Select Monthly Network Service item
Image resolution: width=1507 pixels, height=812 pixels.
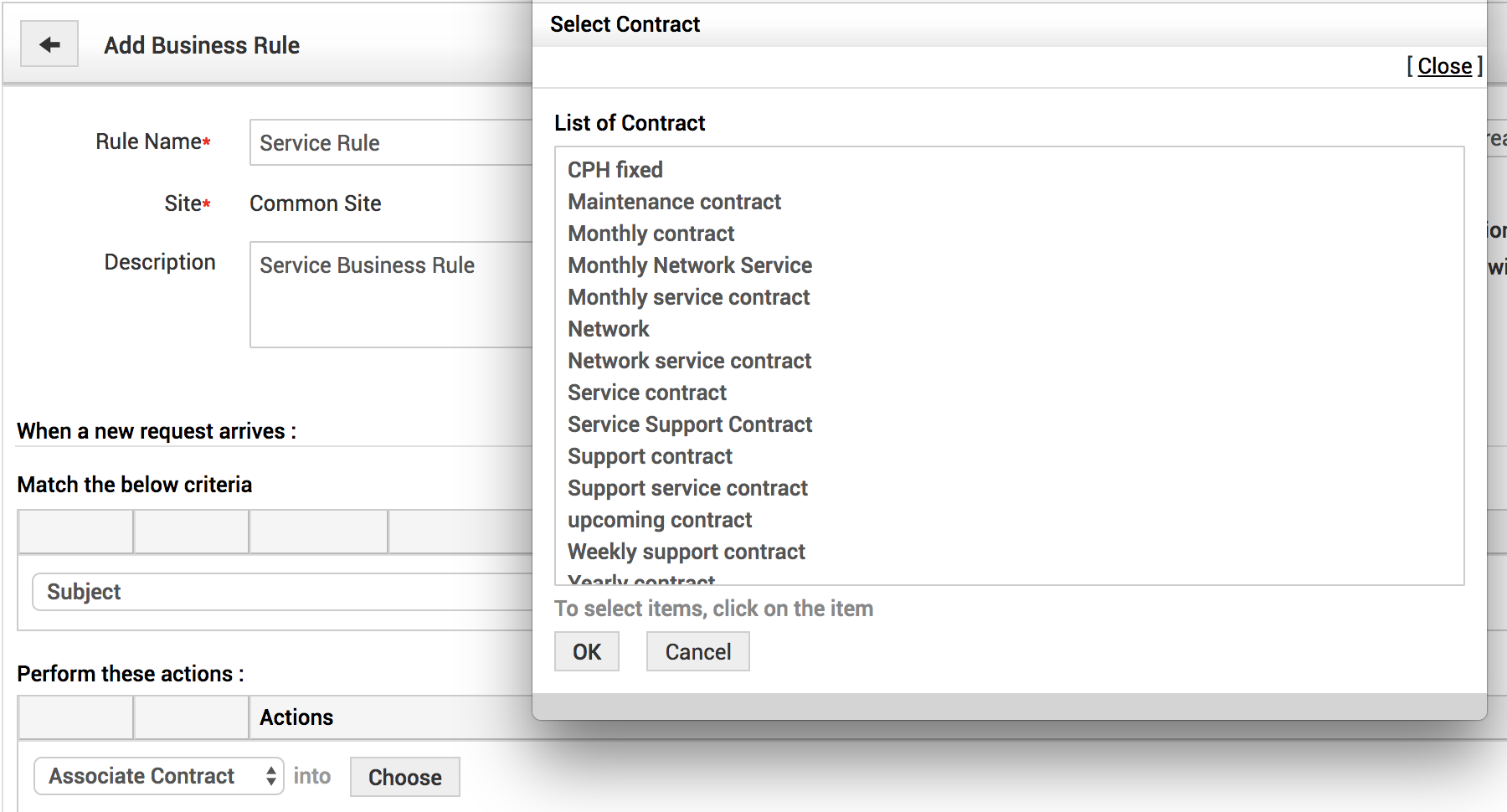coord(690,265)
